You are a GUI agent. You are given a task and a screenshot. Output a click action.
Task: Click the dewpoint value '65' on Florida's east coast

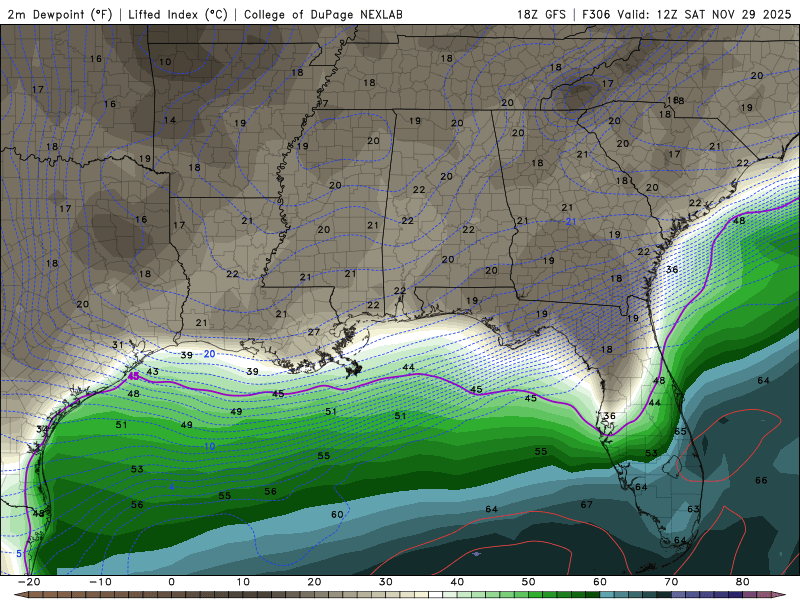tap(680, 431)
